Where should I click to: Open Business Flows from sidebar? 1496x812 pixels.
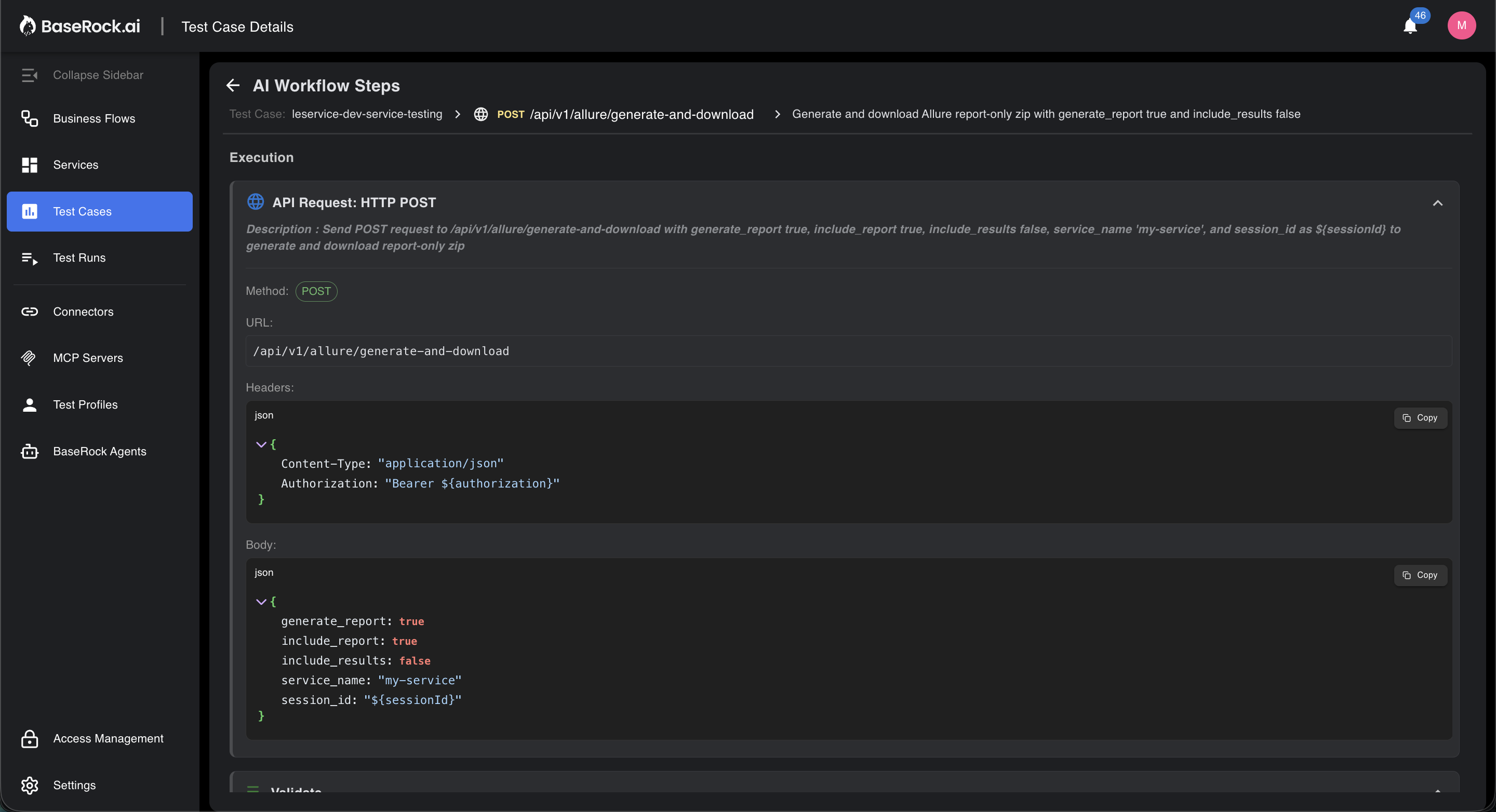pyautogui.click(x=94, y=118)
